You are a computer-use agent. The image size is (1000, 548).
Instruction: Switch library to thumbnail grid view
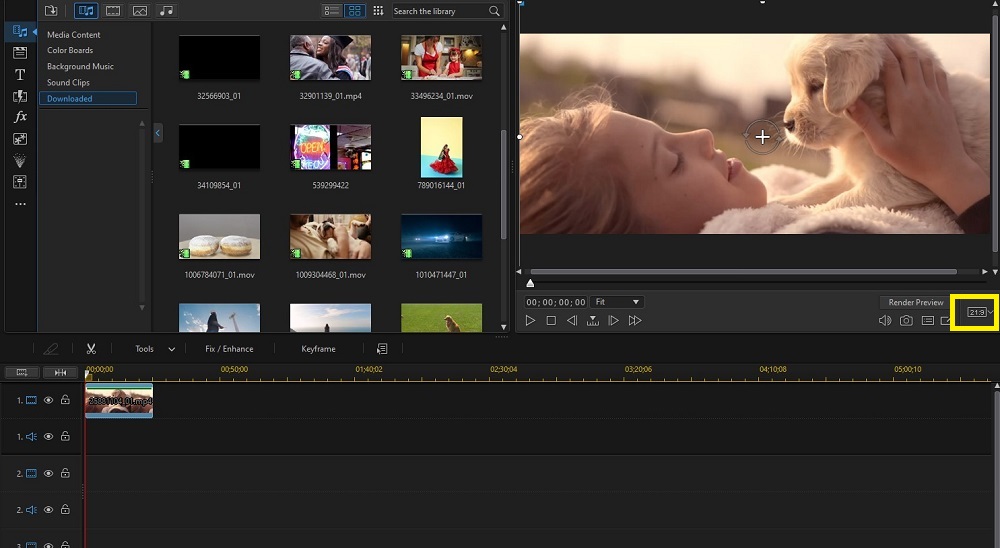(355, 11)
